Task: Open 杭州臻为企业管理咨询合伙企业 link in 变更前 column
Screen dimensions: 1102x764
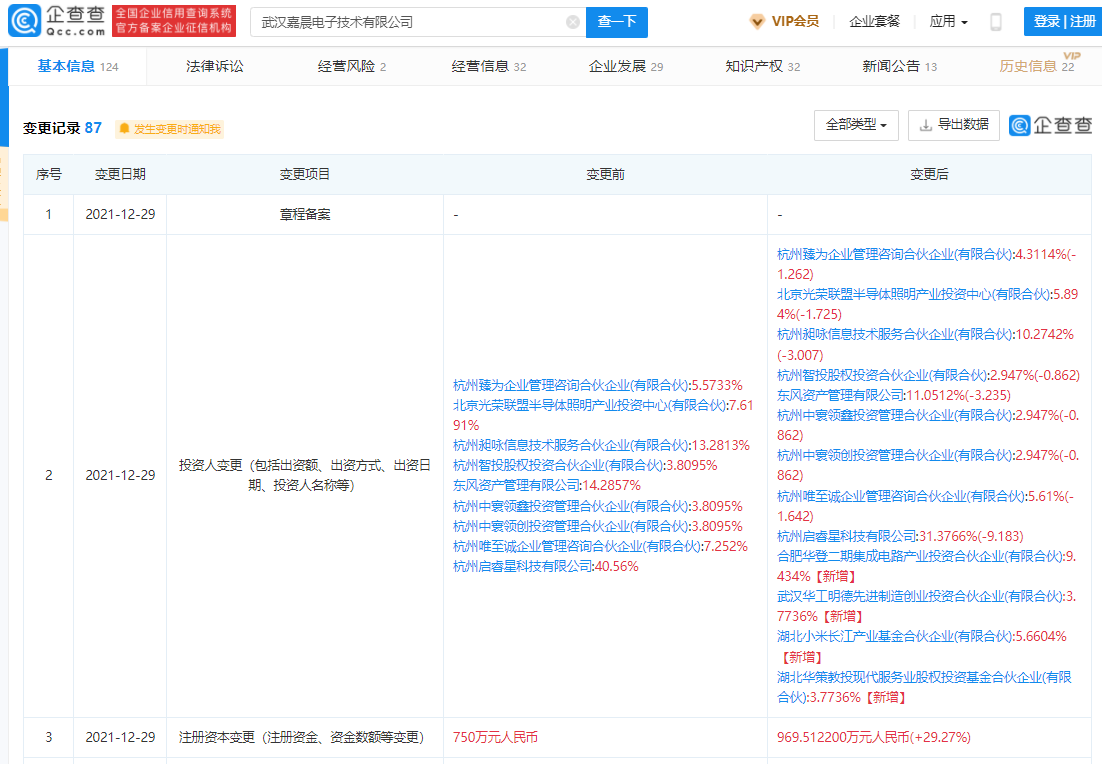Action: (571, 385)
